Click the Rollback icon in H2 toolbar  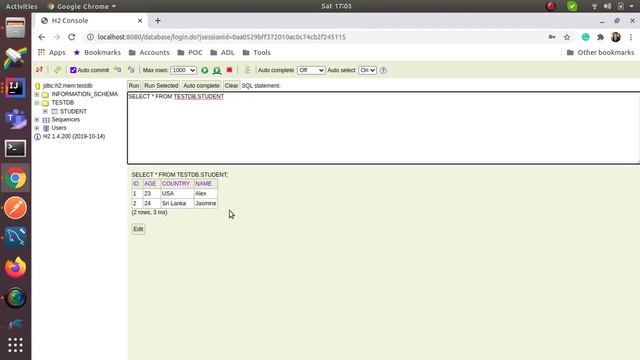click(118, 70)
